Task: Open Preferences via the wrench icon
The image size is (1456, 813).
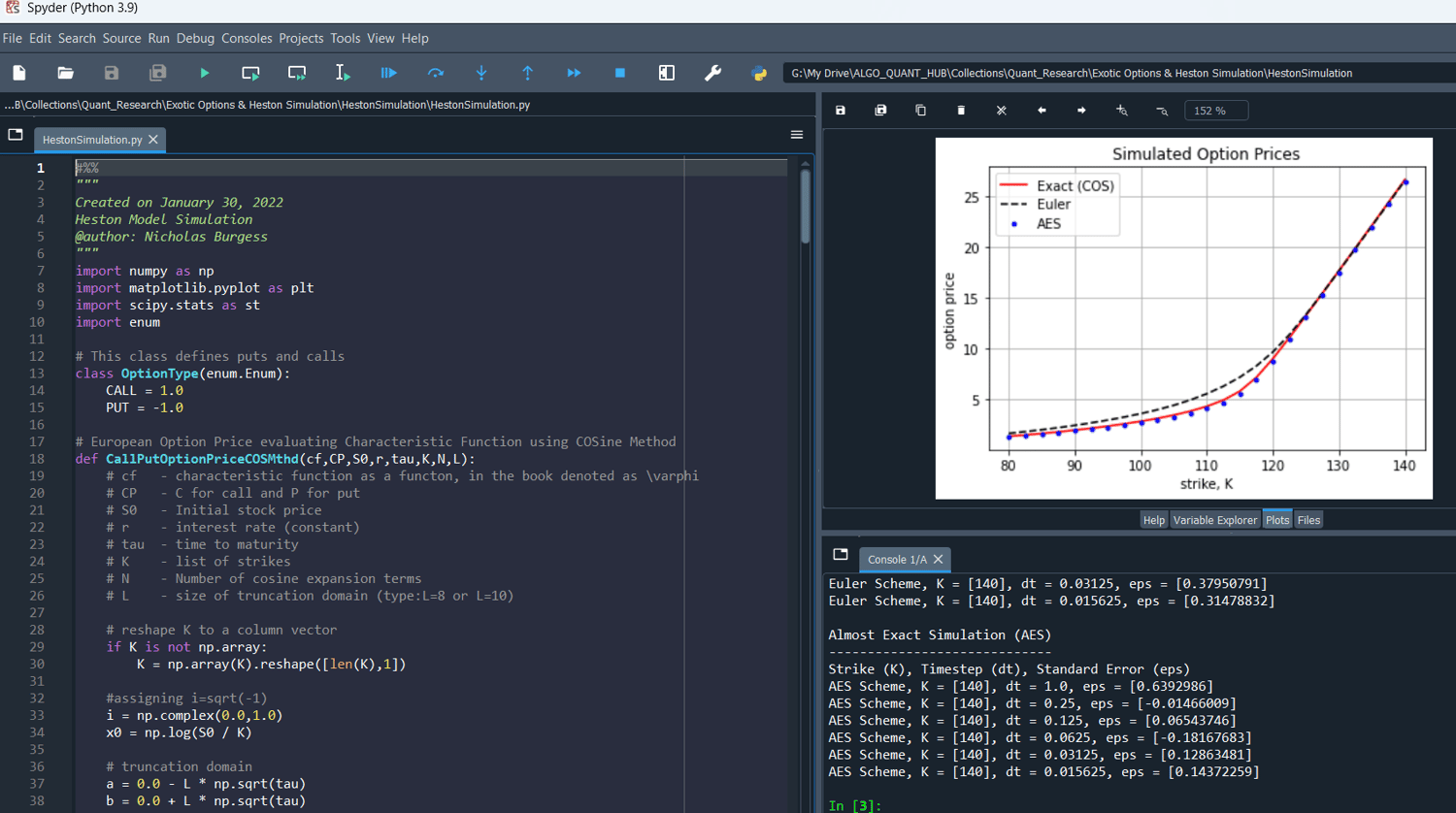Action: click(x=712, y=73)
